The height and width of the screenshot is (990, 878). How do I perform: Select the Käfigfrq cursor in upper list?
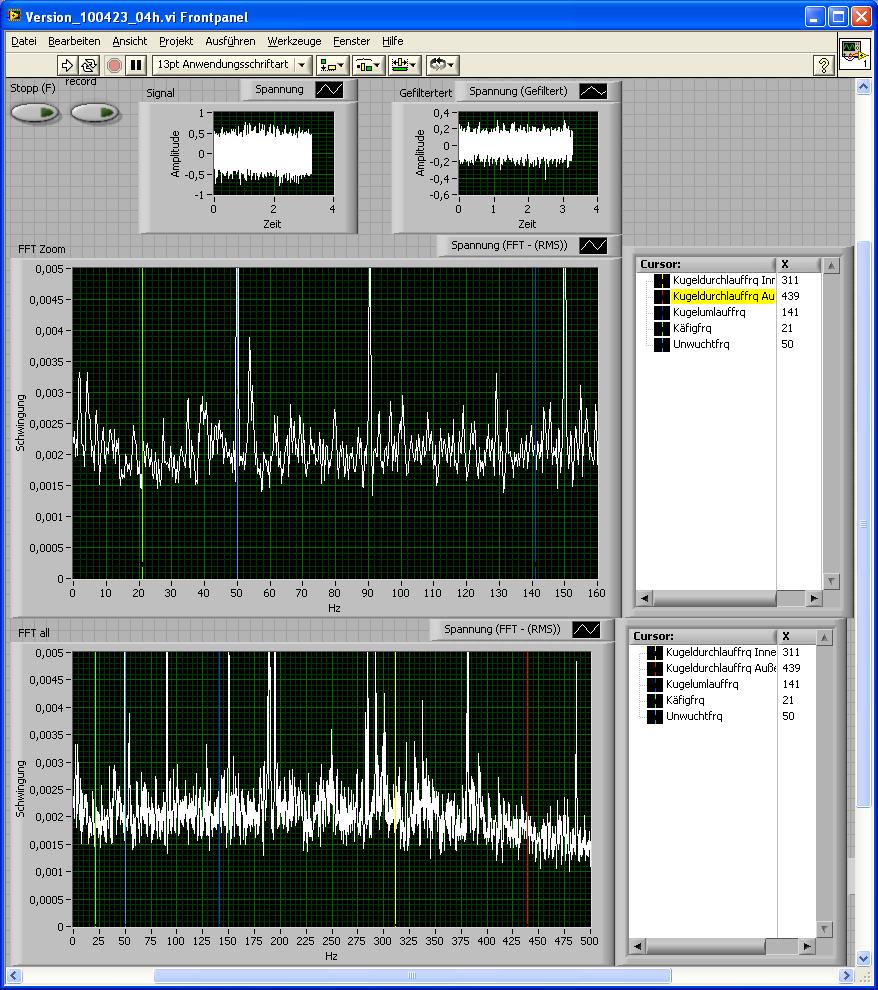tap(692, 328)
